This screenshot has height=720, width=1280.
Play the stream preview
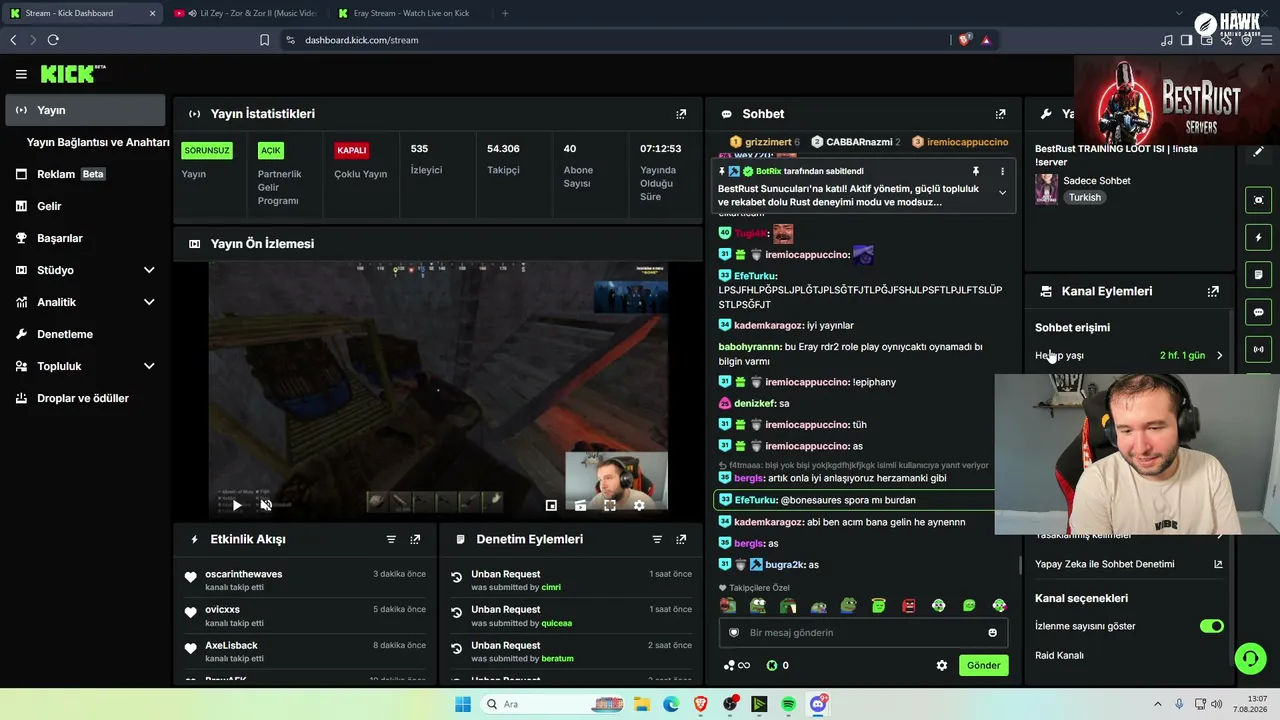pos(237,505)
